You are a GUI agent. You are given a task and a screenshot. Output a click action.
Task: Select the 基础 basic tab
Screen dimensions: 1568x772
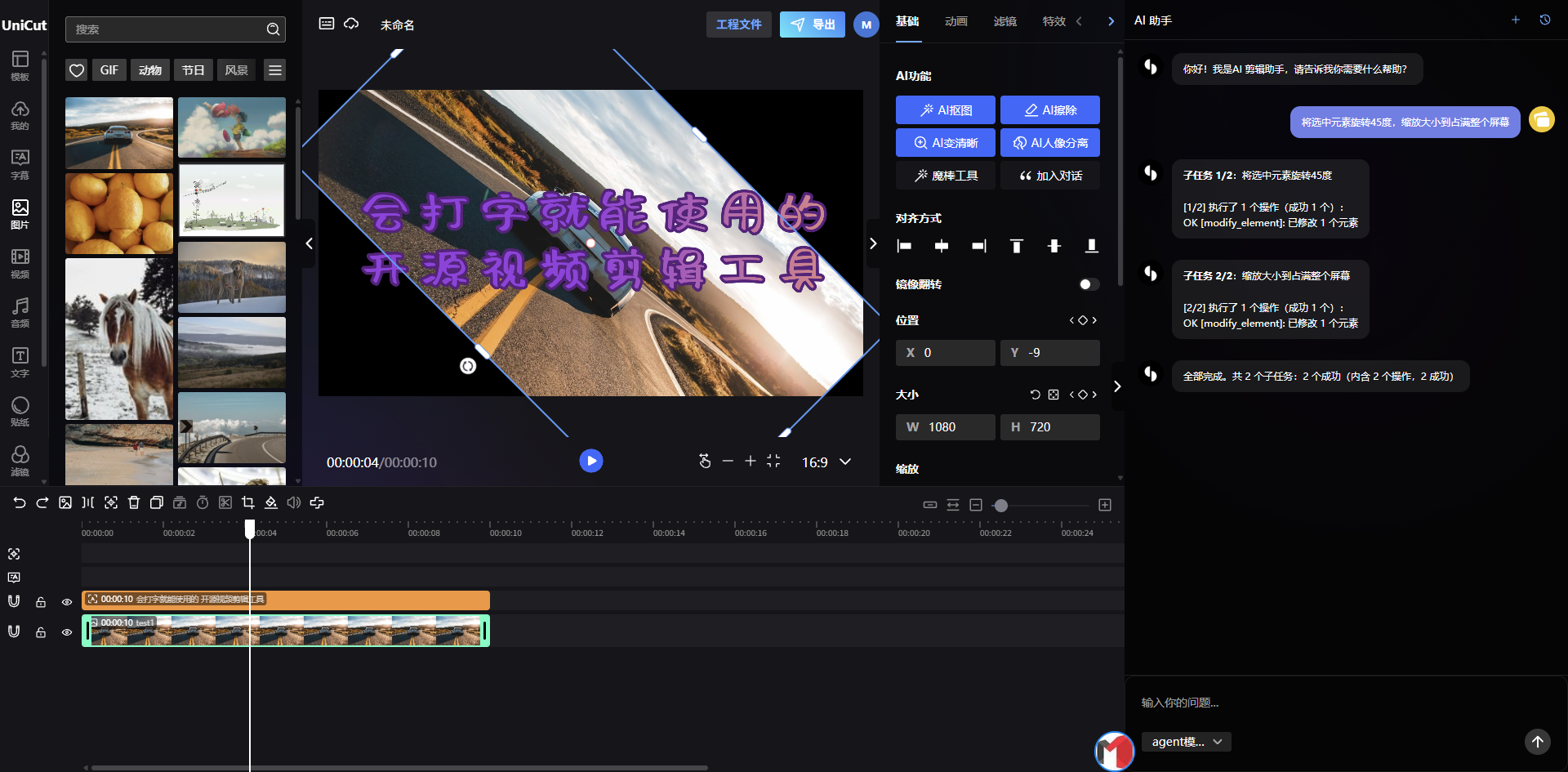tap(907, 21)
